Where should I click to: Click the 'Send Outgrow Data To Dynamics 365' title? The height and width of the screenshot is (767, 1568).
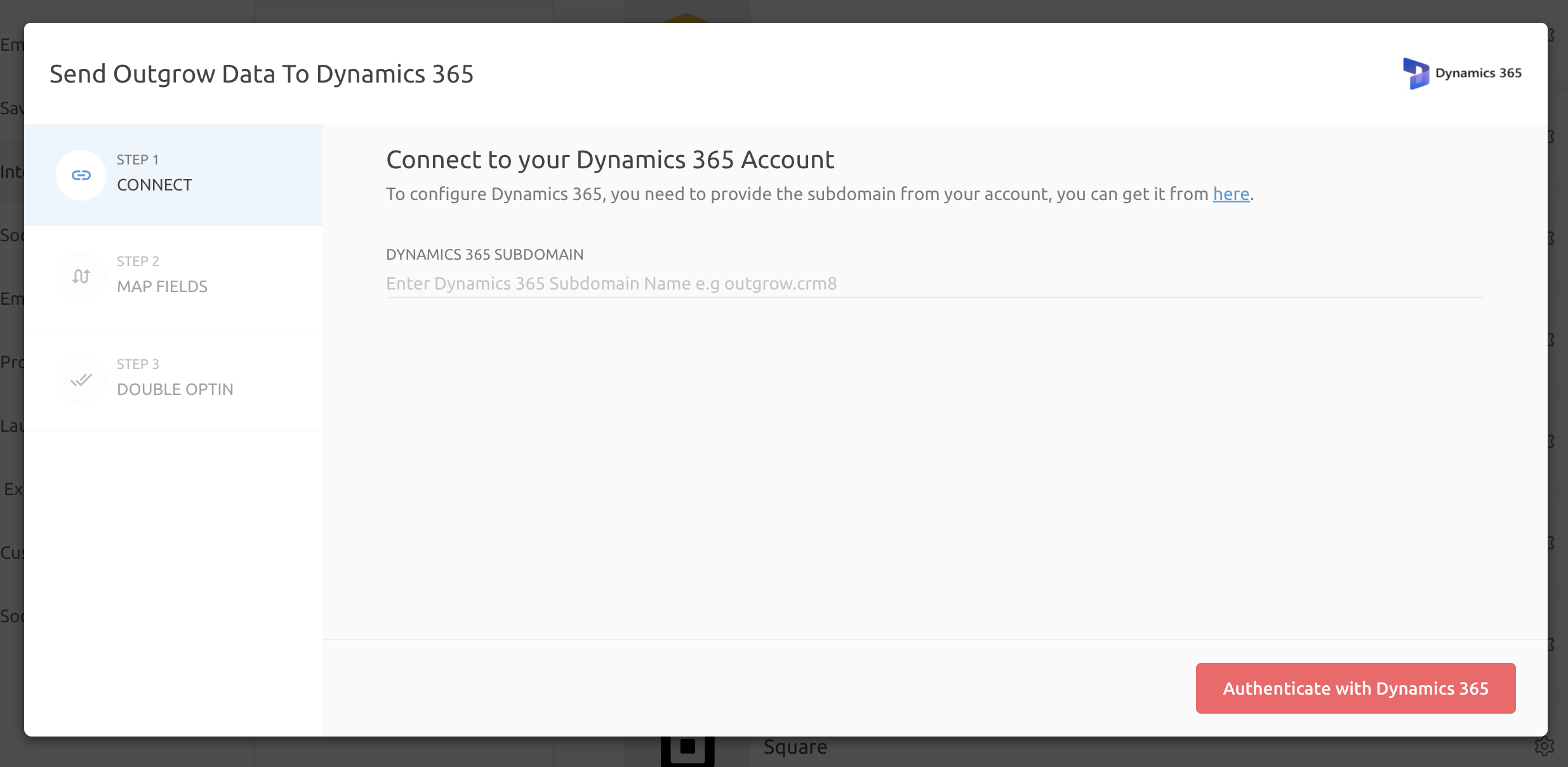[262, 74]
